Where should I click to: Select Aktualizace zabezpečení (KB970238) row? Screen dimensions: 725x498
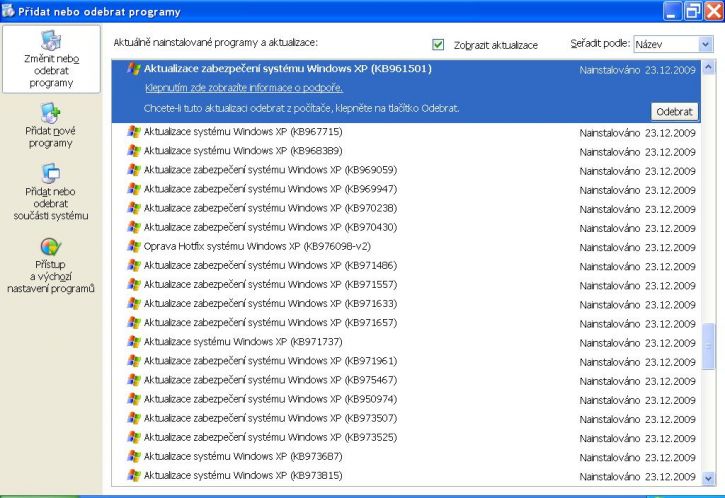click(x=406, y=208)
